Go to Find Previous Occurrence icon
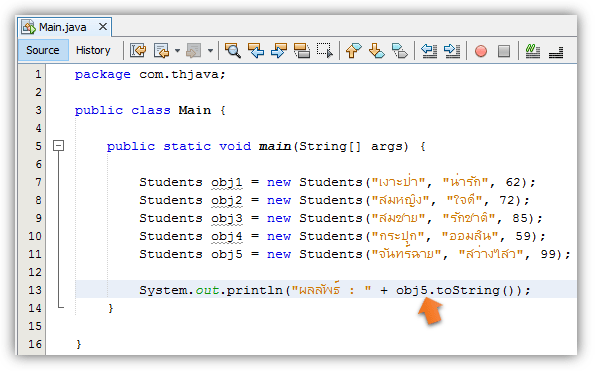The width and height of the screenshot is (595, 371). [x=256, y=50]
